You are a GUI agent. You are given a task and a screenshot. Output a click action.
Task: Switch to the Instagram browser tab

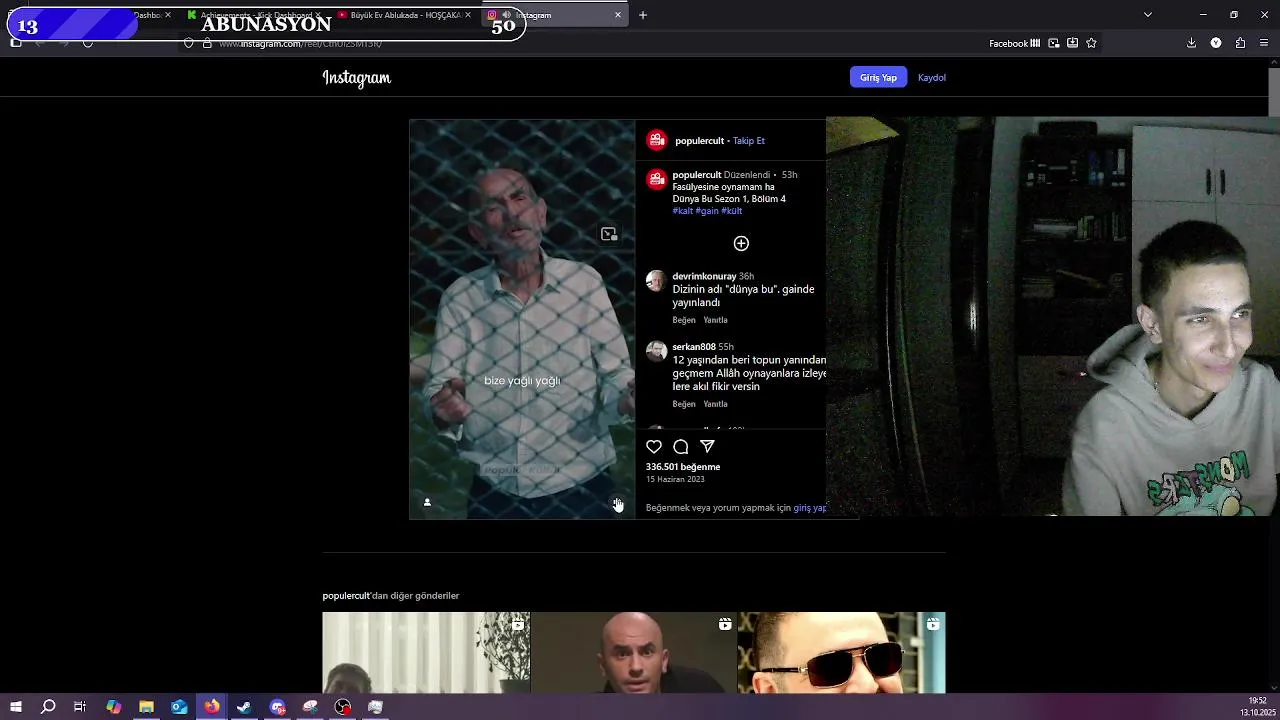[x=554, y=15]
